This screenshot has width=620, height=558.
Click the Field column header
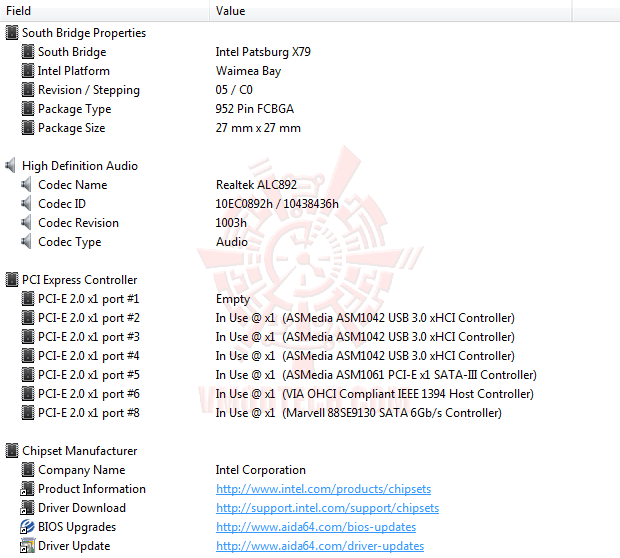(x=104, y=11)
